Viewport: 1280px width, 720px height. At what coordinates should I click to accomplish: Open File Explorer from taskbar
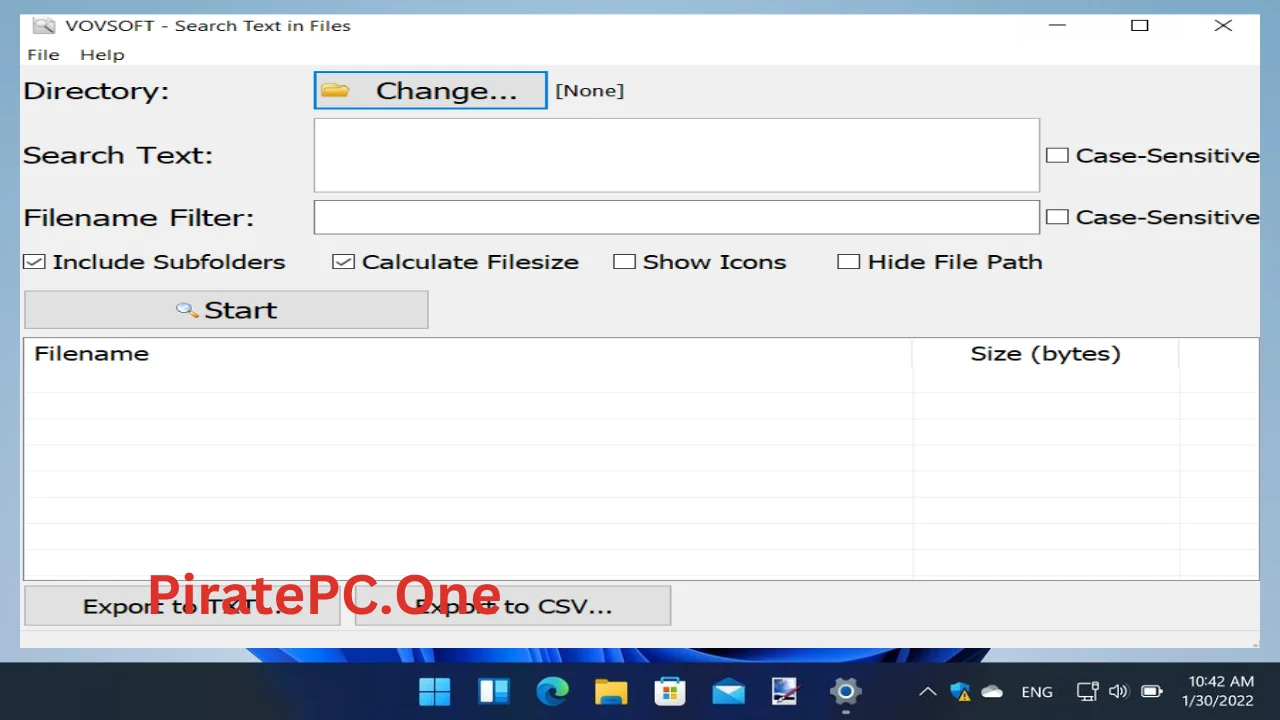pos(611,691)
